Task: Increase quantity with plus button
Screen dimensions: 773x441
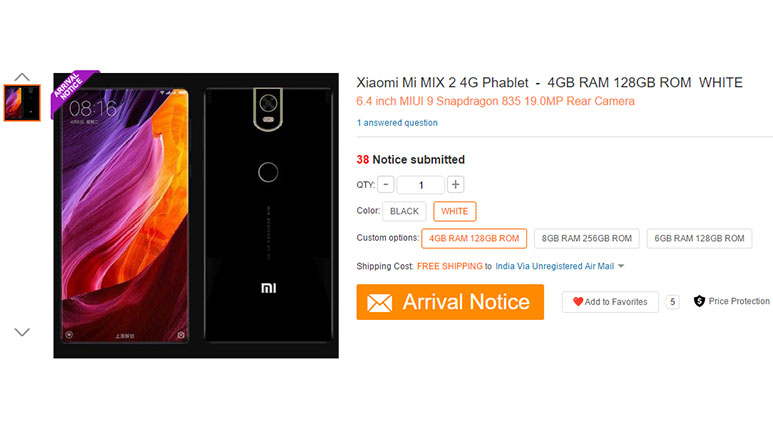Action: [456, 185]
